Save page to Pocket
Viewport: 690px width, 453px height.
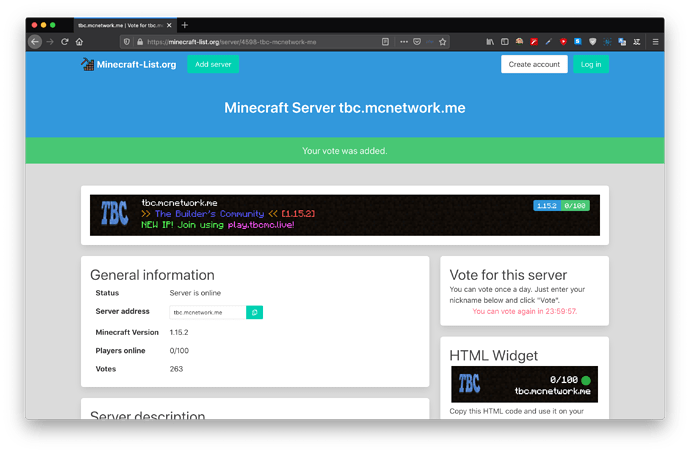(x=417, y=42)
